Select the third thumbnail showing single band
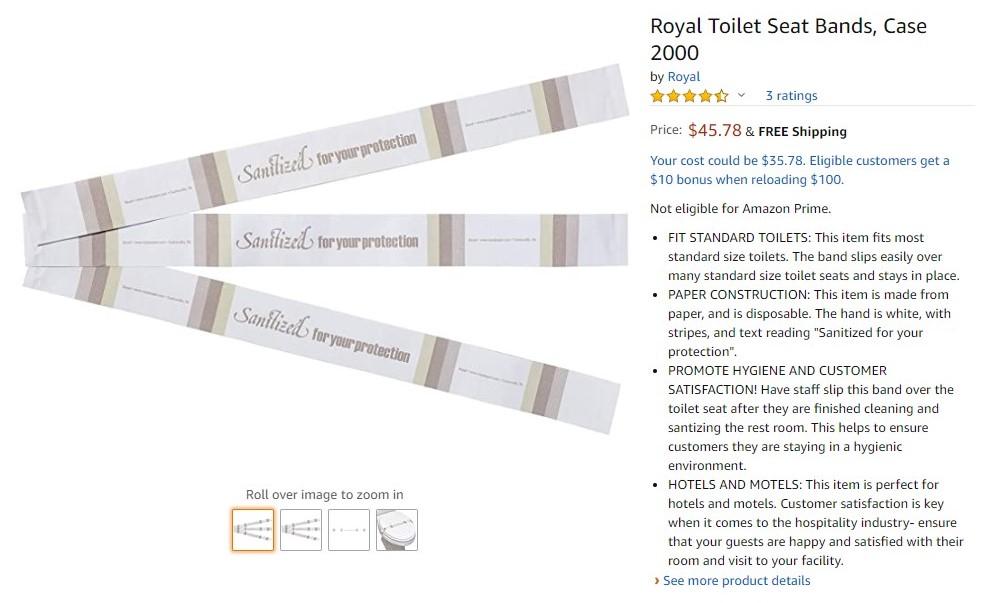This screenshot has height=603, width=993. [349, 530]
